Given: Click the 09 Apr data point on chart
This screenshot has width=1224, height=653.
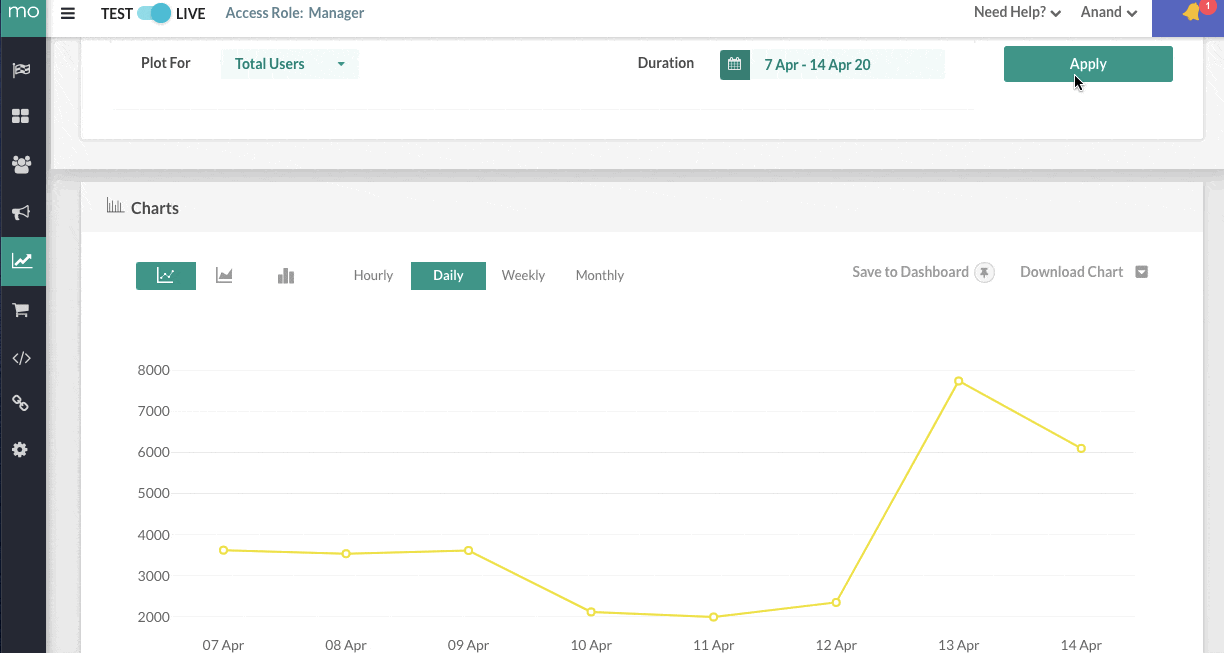Looking at the screenshot, I should click(468, 551).
